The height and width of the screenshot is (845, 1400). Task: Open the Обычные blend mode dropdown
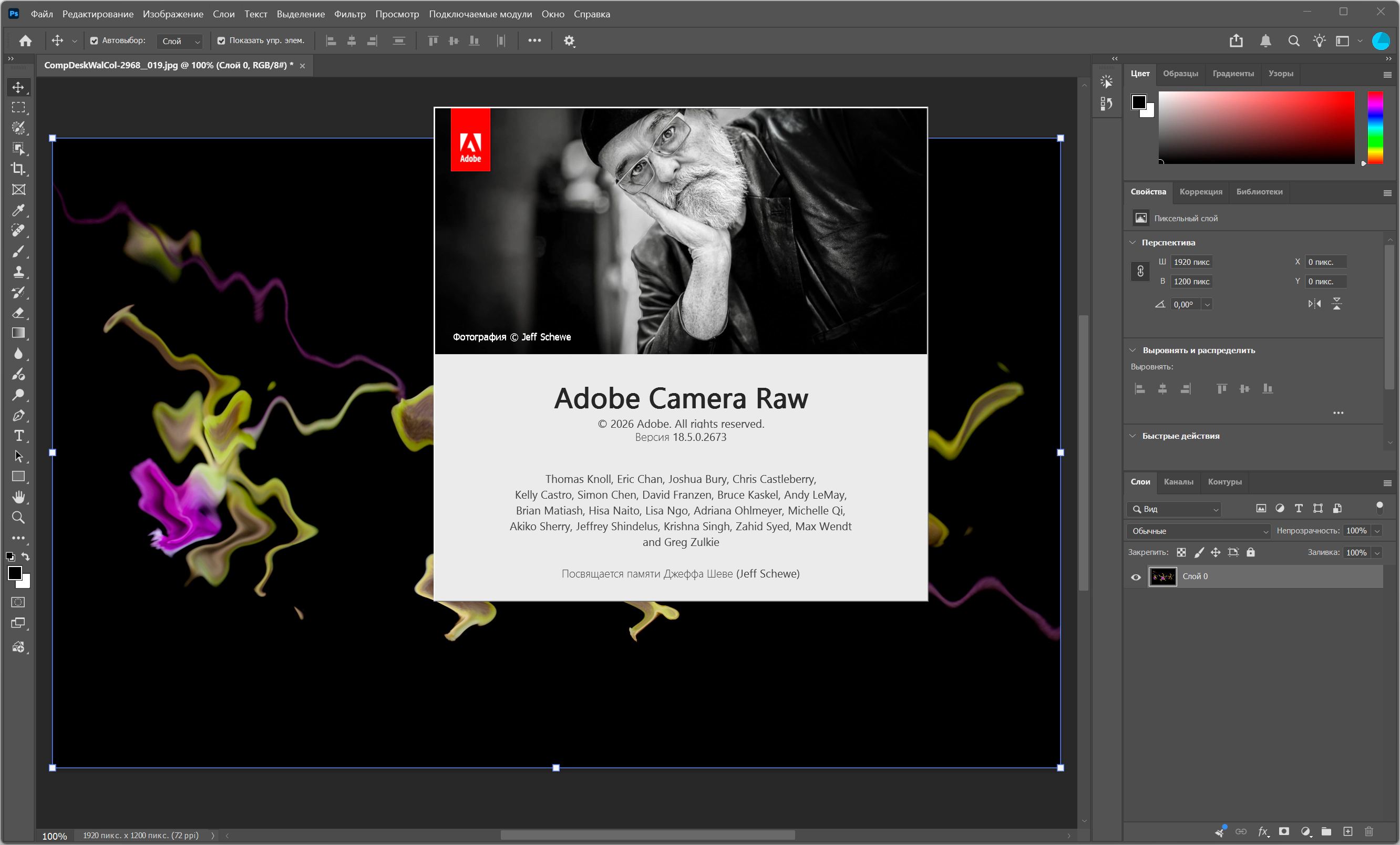[1198, 531]
